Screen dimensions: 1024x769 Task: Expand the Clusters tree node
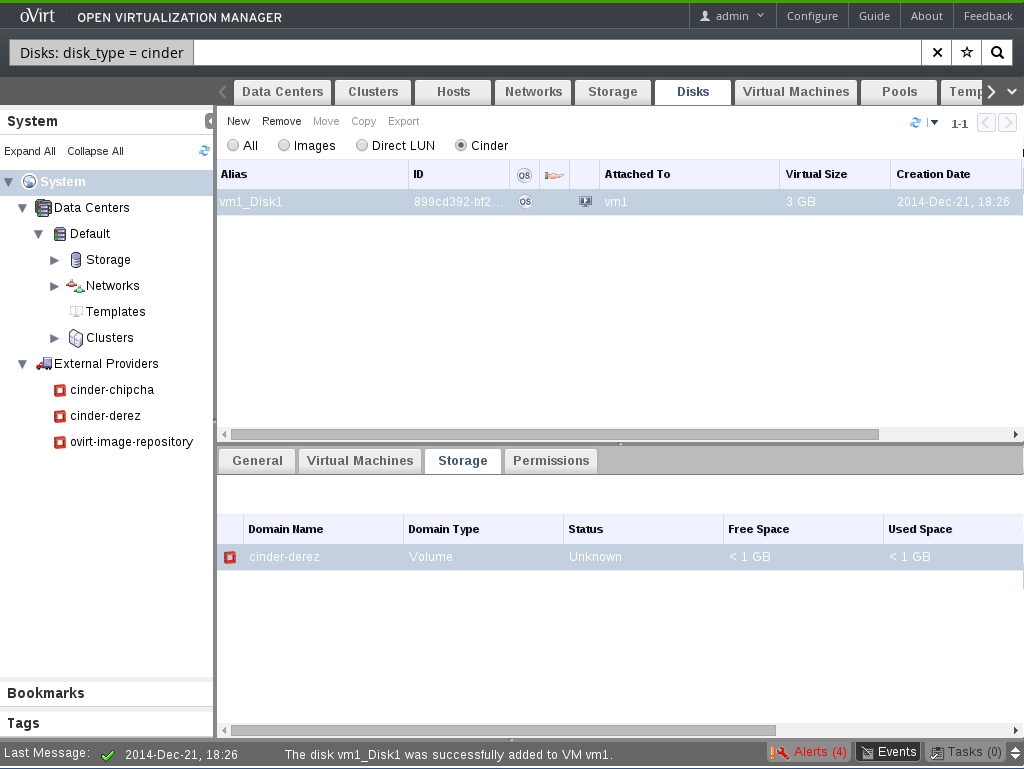[x=55, y=338]
